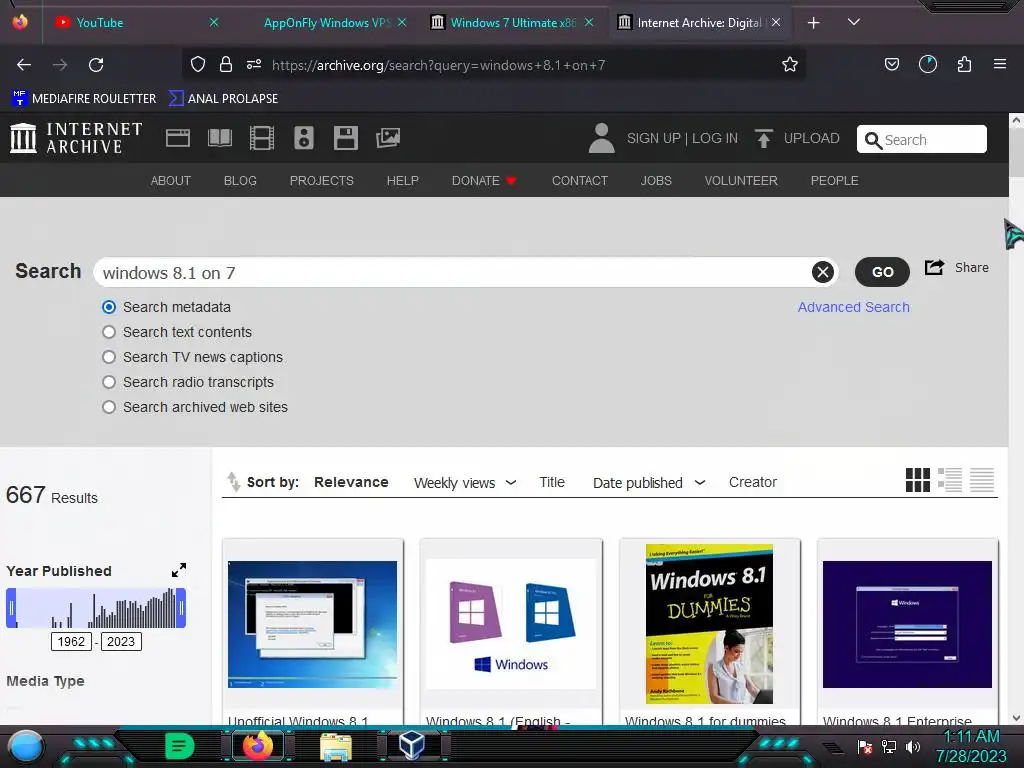The height and width of the screenshot is (768, 1024).
Task: Open the Windows 8.1 for Dummies thumbnail
Action: point(709,624)
